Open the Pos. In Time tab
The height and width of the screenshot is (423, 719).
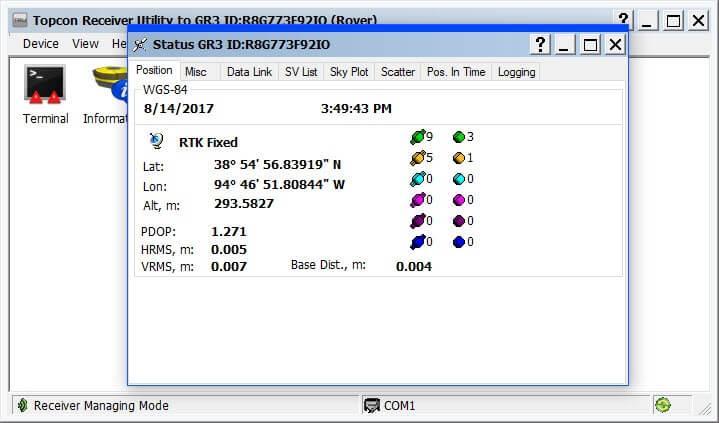click(x=455, y=71)
